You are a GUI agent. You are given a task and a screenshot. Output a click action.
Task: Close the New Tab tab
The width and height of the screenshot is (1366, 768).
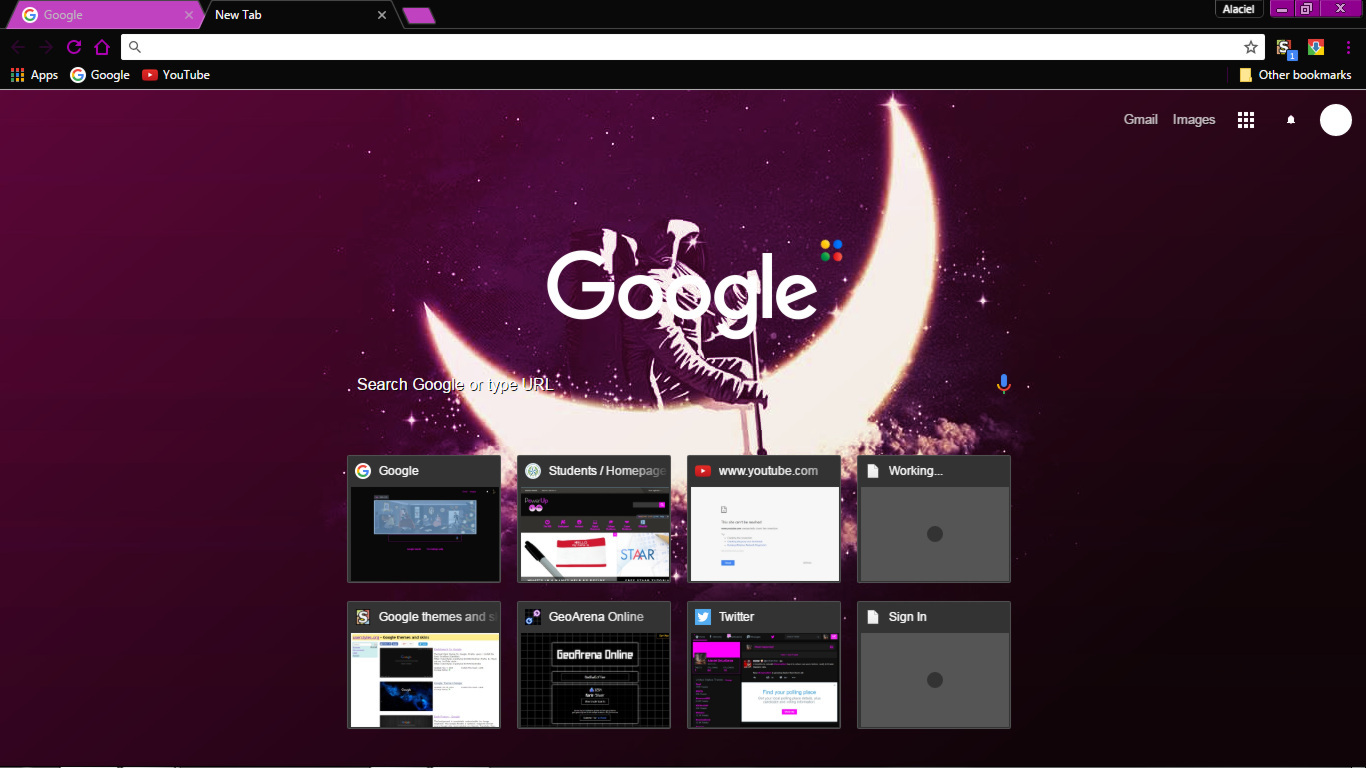click(381, 15)
